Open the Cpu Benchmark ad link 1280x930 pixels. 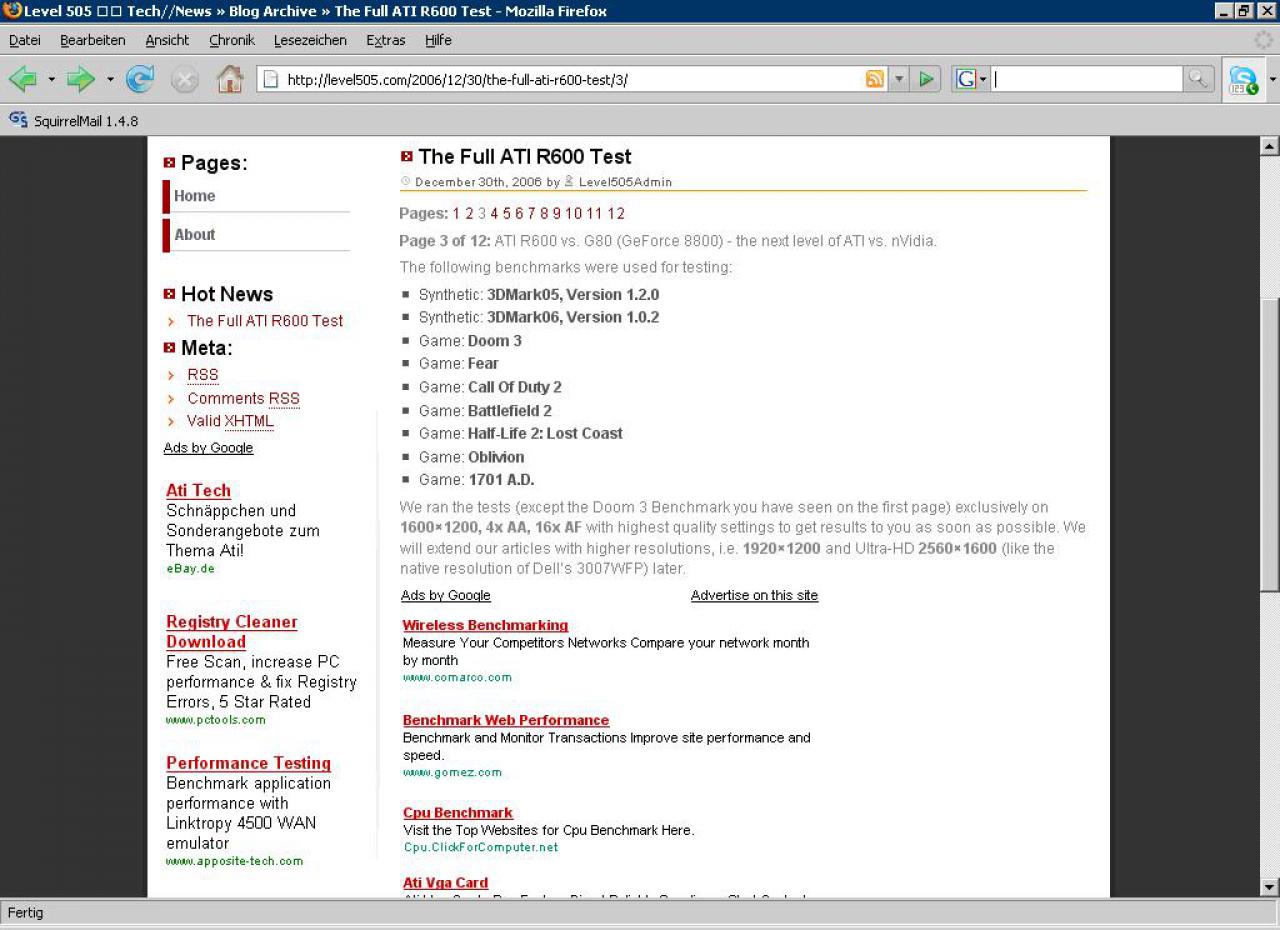pyautogui.click(x=458, y=813)
